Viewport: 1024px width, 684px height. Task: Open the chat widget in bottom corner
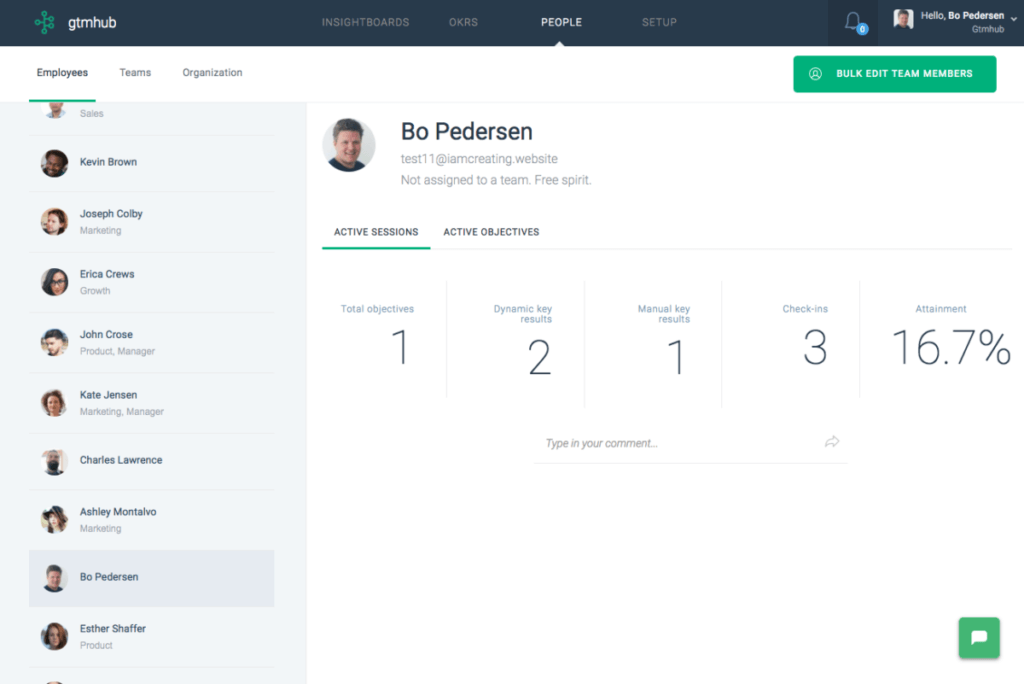978,637
